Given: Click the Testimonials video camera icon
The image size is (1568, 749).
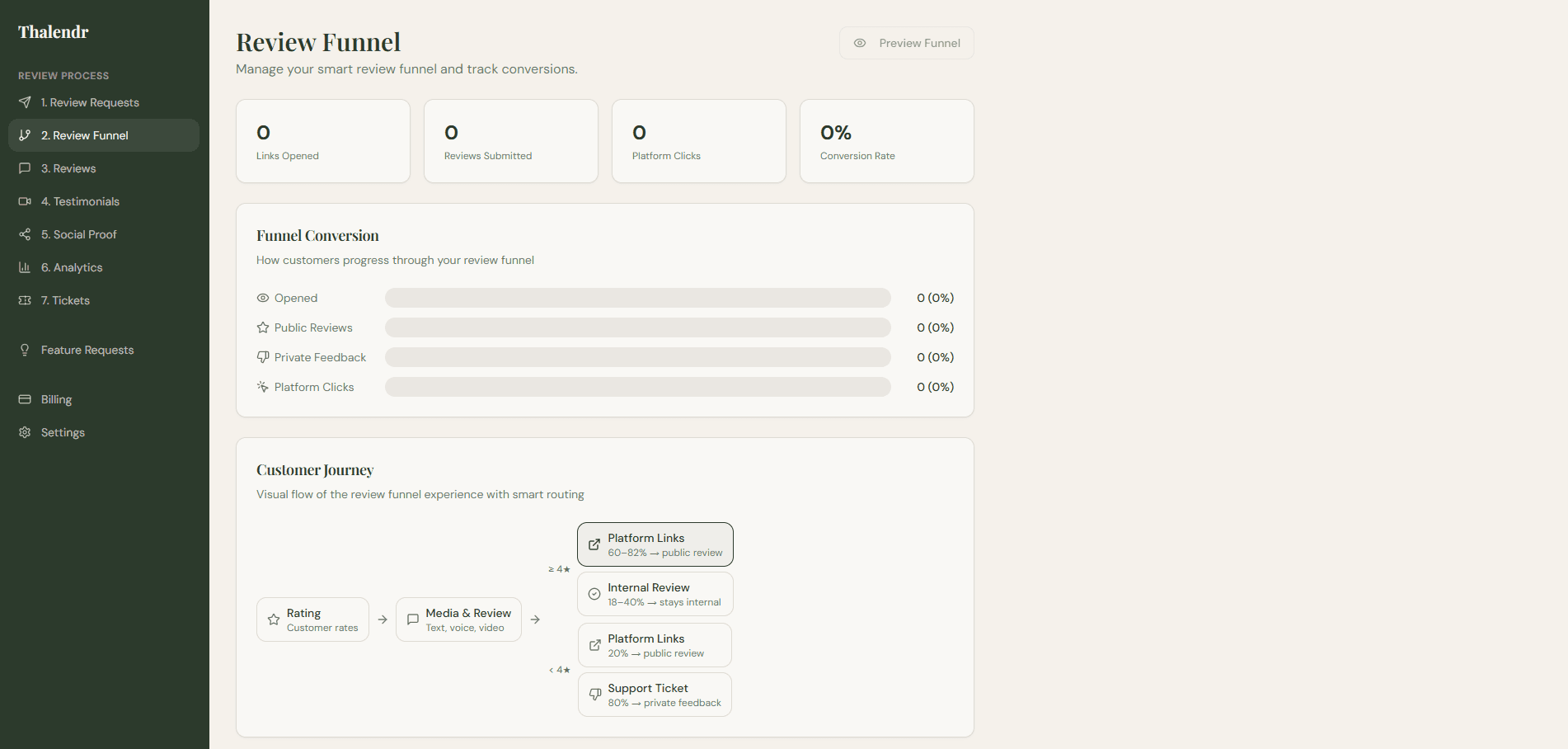Looking at the screenshot, I should (26, 201).
